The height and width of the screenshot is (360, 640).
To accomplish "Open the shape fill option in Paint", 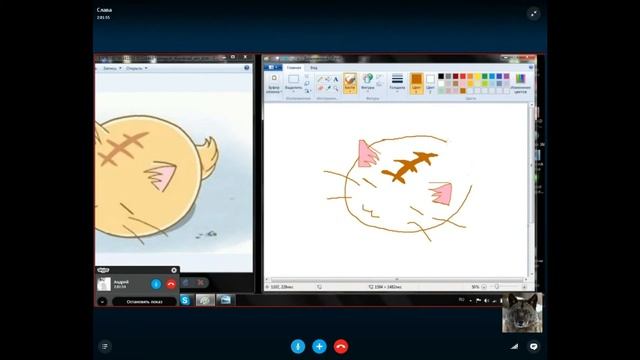I will click(x=378, y=84).
